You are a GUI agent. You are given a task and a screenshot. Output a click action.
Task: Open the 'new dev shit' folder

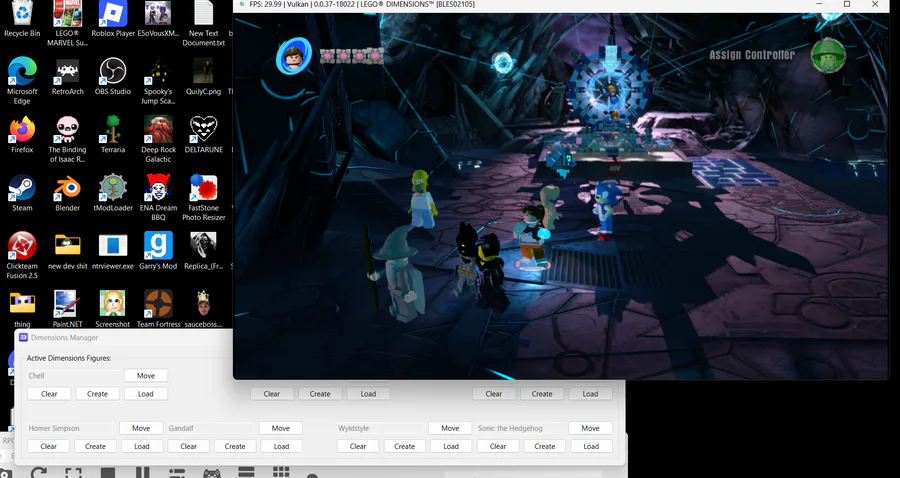(x=67, y=251)
